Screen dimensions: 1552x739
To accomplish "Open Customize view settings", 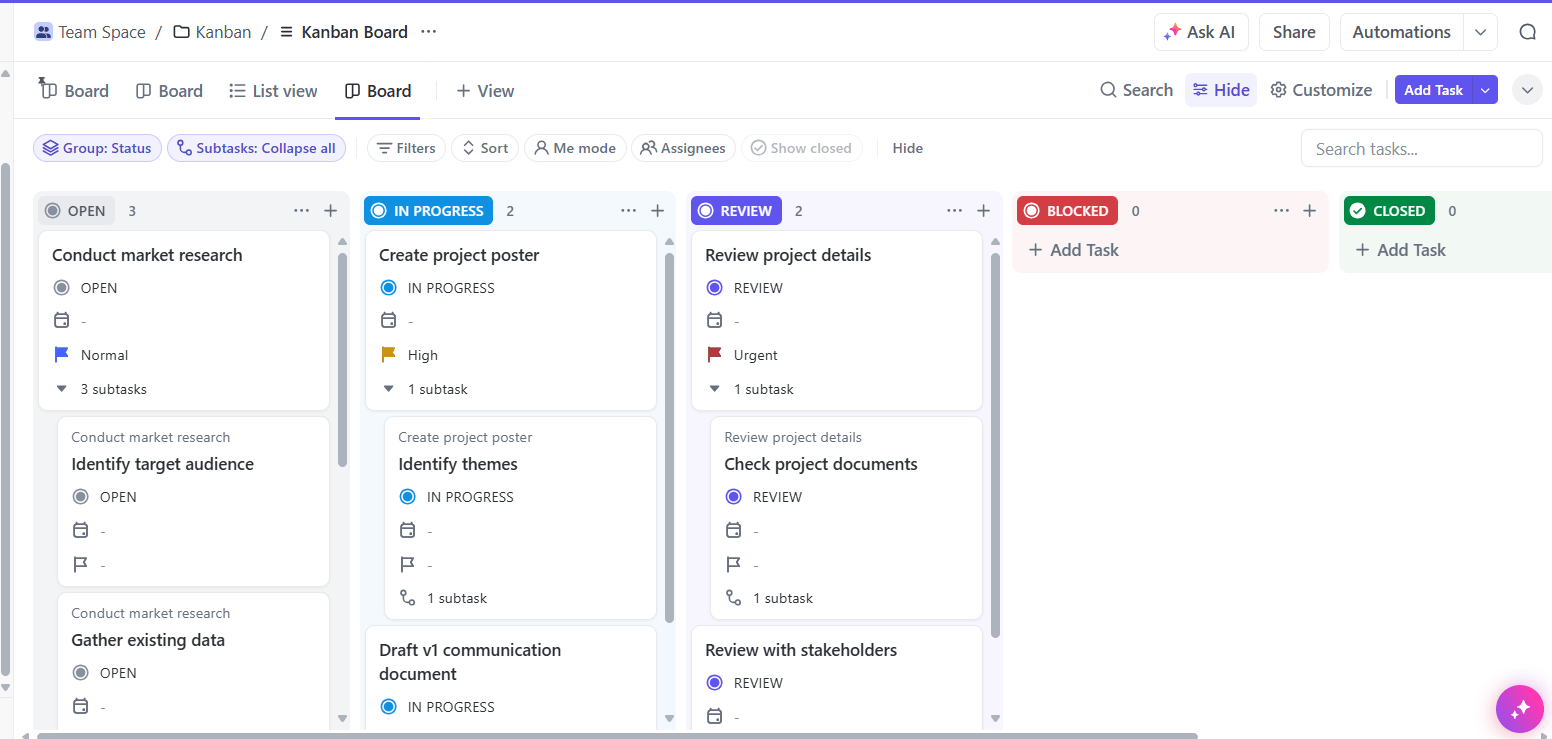I will pos(1320,89).
